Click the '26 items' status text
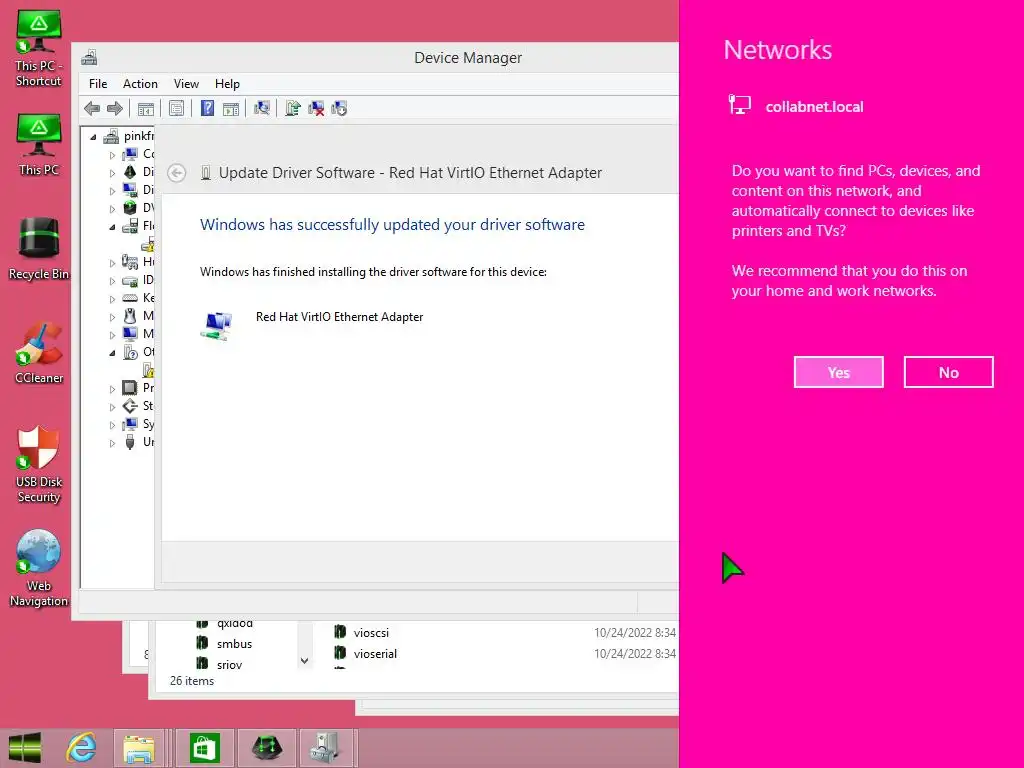The image size is (1024, 768). point(192,680)
